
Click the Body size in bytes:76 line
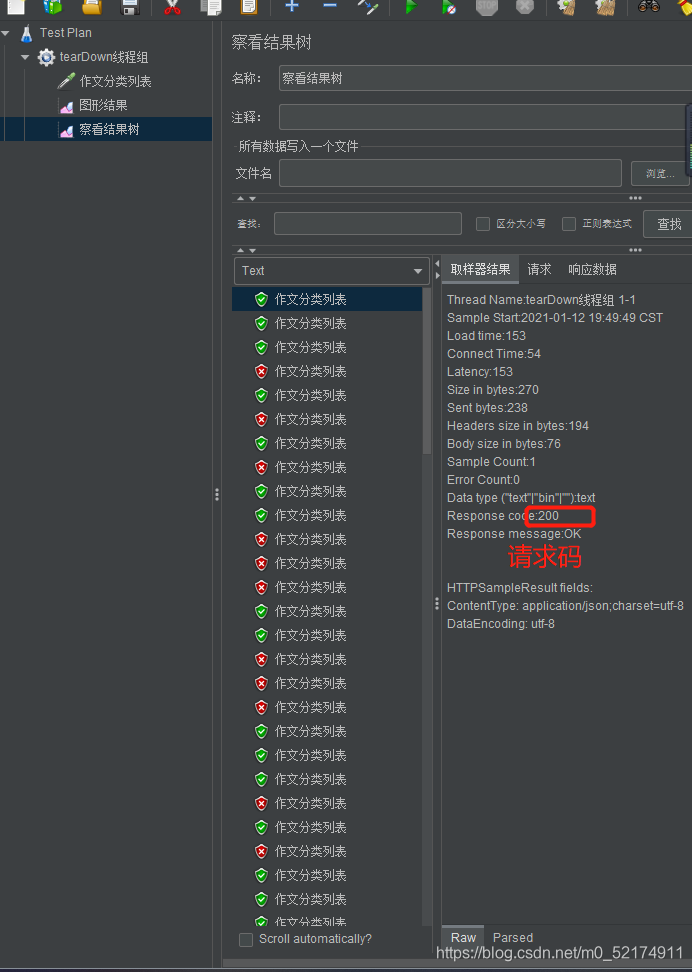point(503,444)
